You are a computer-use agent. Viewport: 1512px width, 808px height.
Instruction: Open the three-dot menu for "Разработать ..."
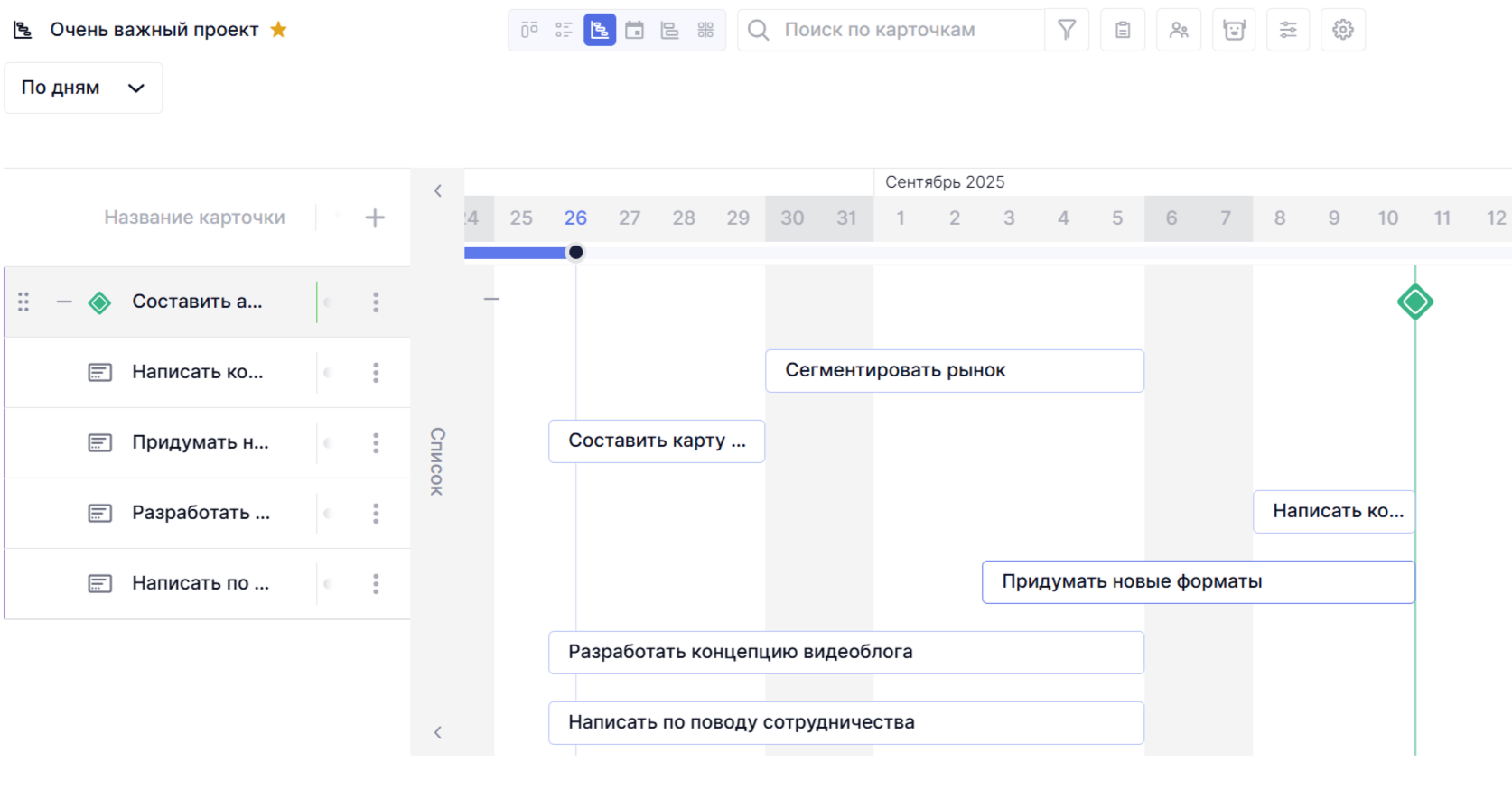pyautogui.click(x=376, y=514)
